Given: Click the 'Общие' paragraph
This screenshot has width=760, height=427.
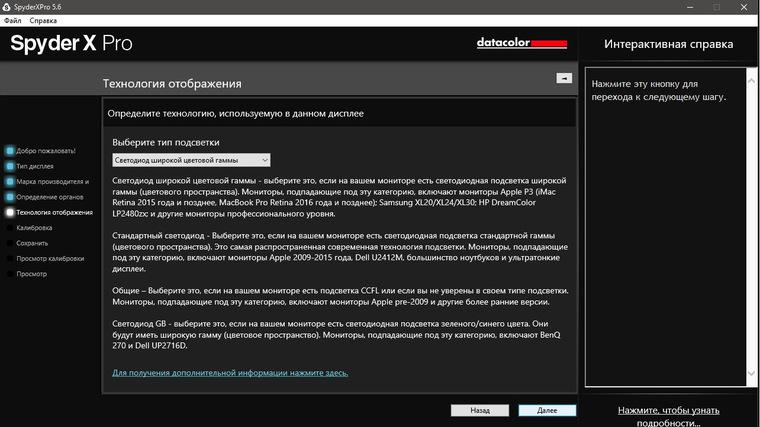Looking at the screenshot, I should (340, 296).
